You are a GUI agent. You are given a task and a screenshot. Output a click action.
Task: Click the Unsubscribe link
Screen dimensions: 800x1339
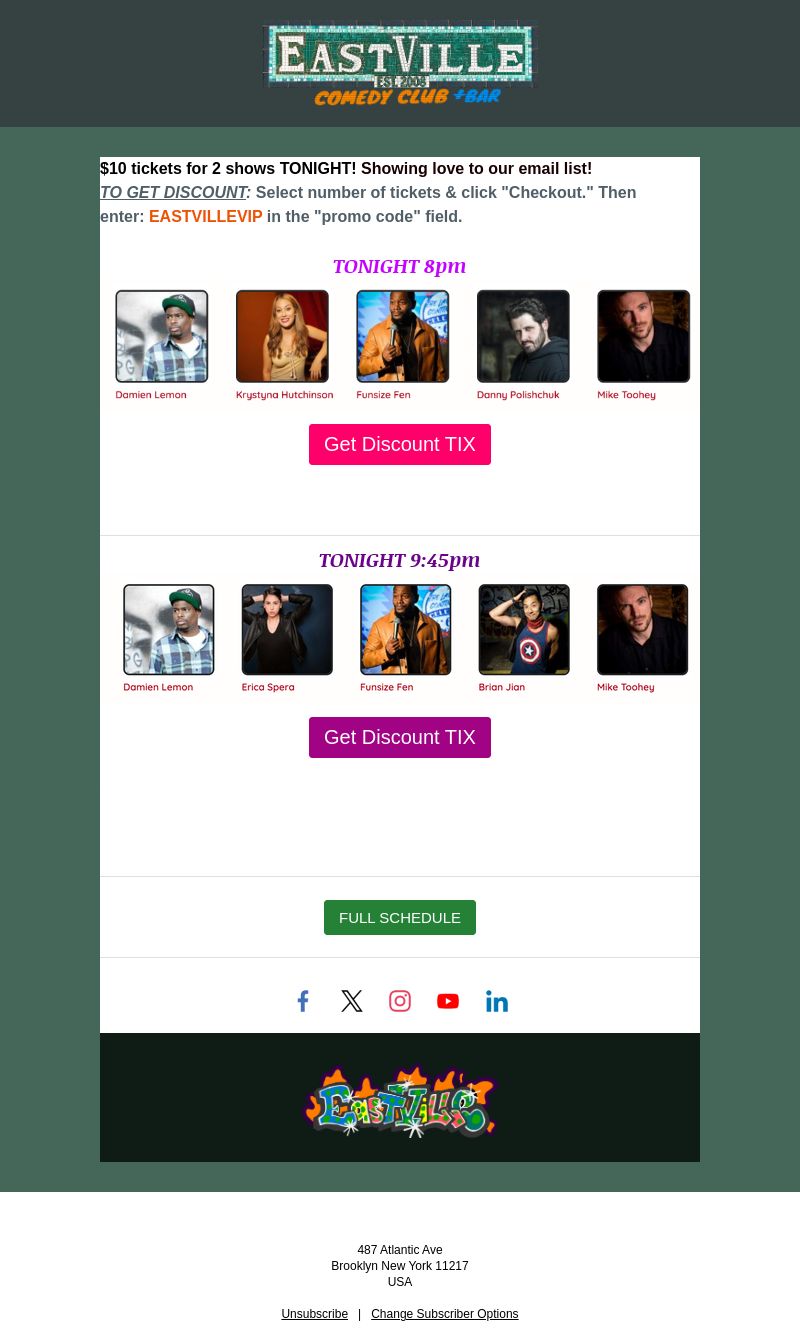pyautogui.click(x=315, y=1314)
